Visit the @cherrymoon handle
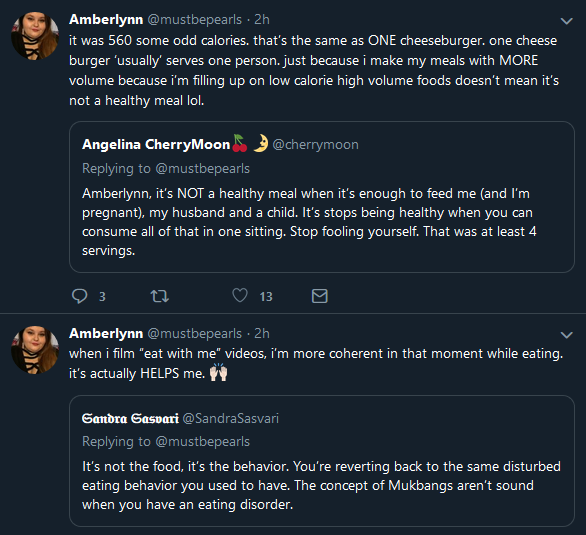586x535 pixels. coord(315,145)
